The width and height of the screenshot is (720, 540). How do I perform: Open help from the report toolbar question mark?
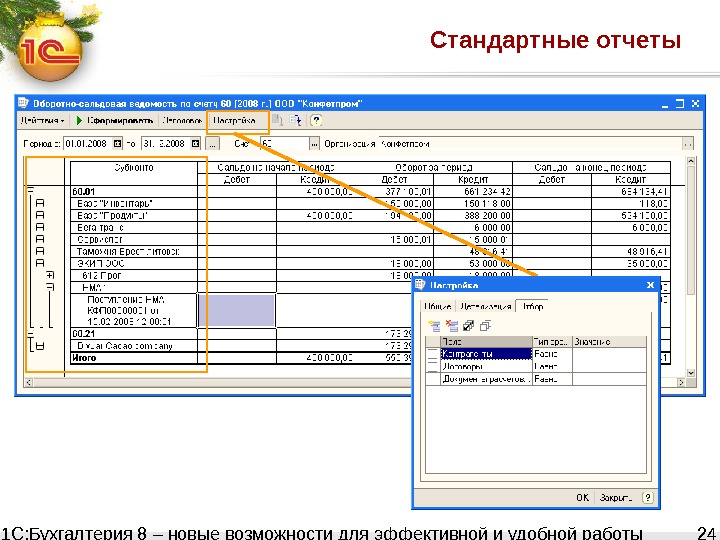point(316,120)
